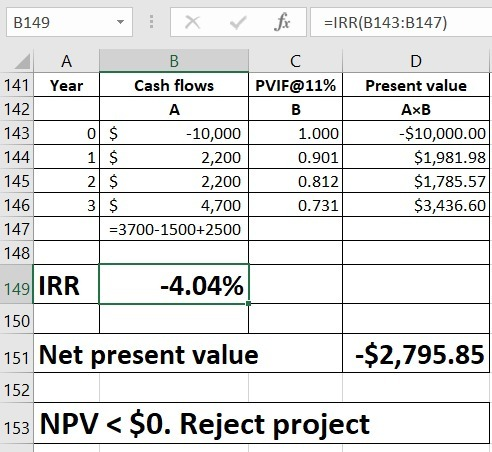This screenshot has width=492, height=452.
Task: Select row 150 header
Action: [x=17, y=319]
